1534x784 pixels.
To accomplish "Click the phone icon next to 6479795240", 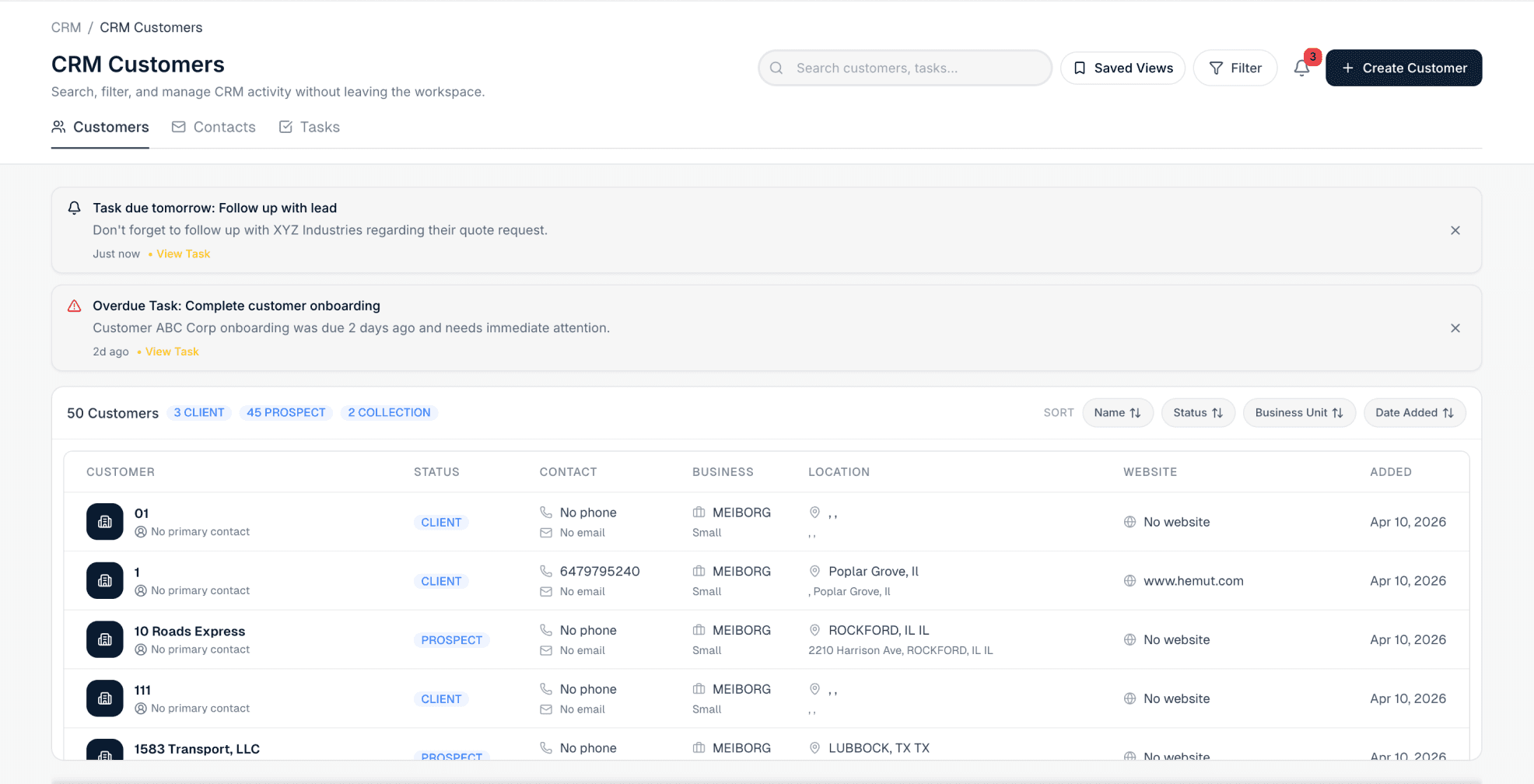I will pyautogui.click(x=546, y=572).
